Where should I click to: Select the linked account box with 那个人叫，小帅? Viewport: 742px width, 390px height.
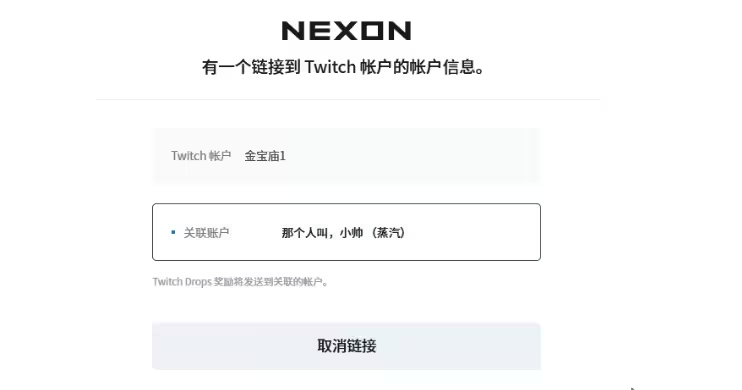pyautogui.click(x=346, y=232)
